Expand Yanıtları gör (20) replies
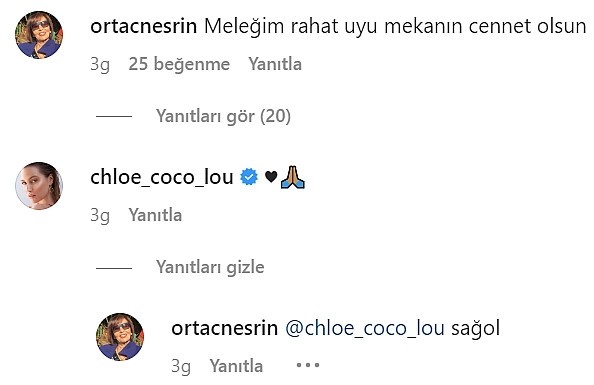This screenshot has height=385, width=594. click(223, 116)
